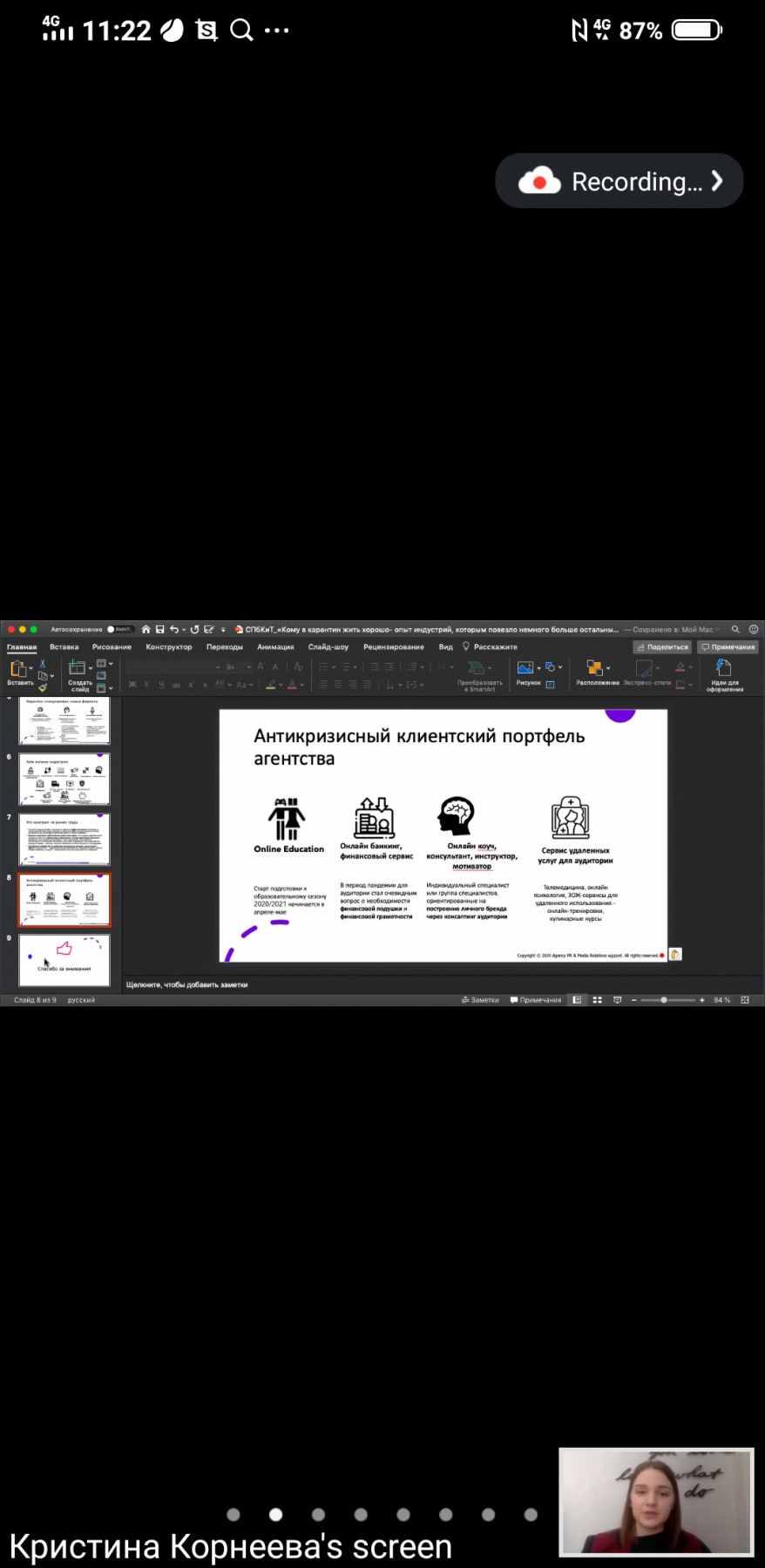
Task: Expand the Recording status chevron
Action: pos(716,181)
